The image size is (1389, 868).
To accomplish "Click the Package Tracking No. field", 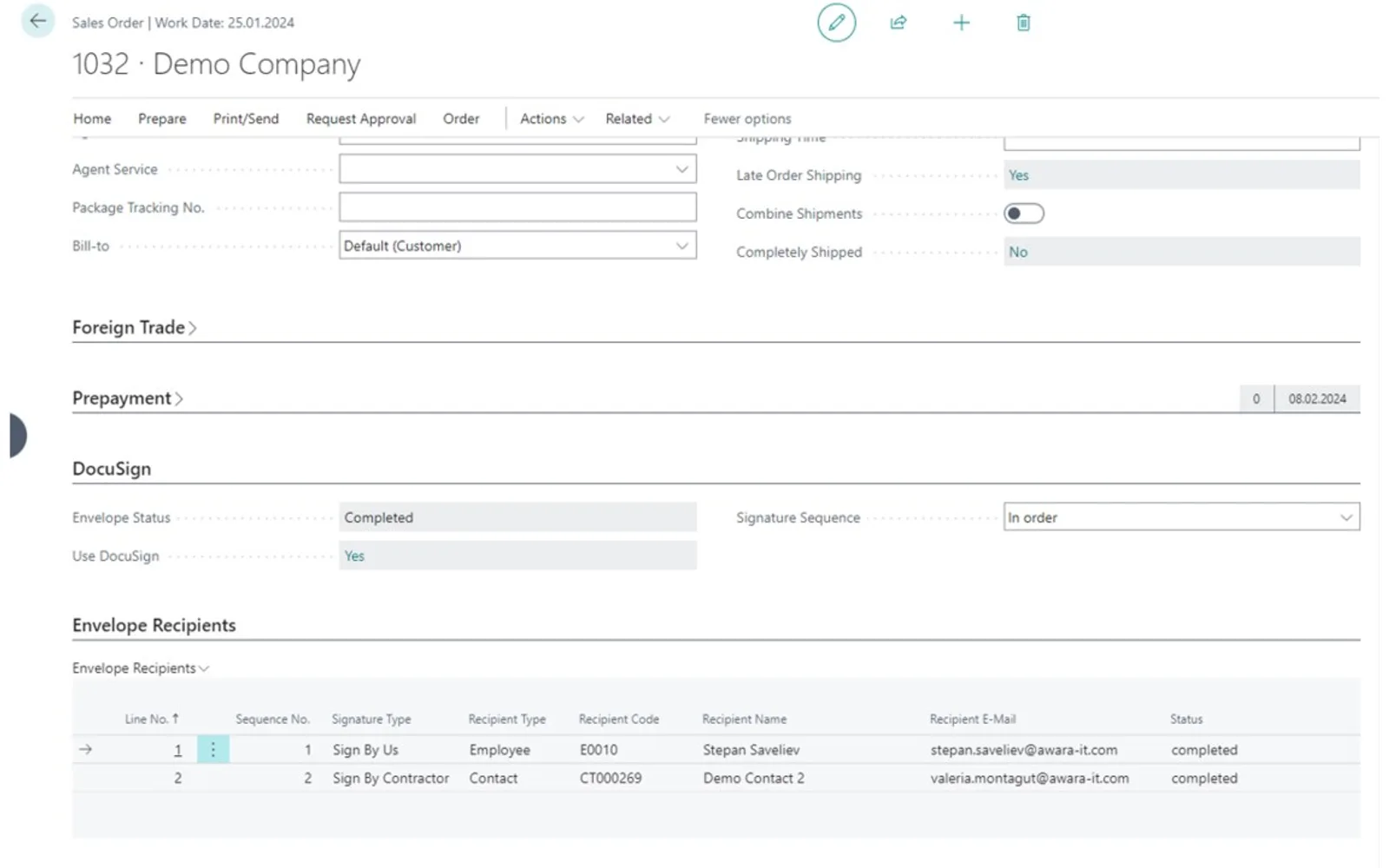I will click(517, 207).
